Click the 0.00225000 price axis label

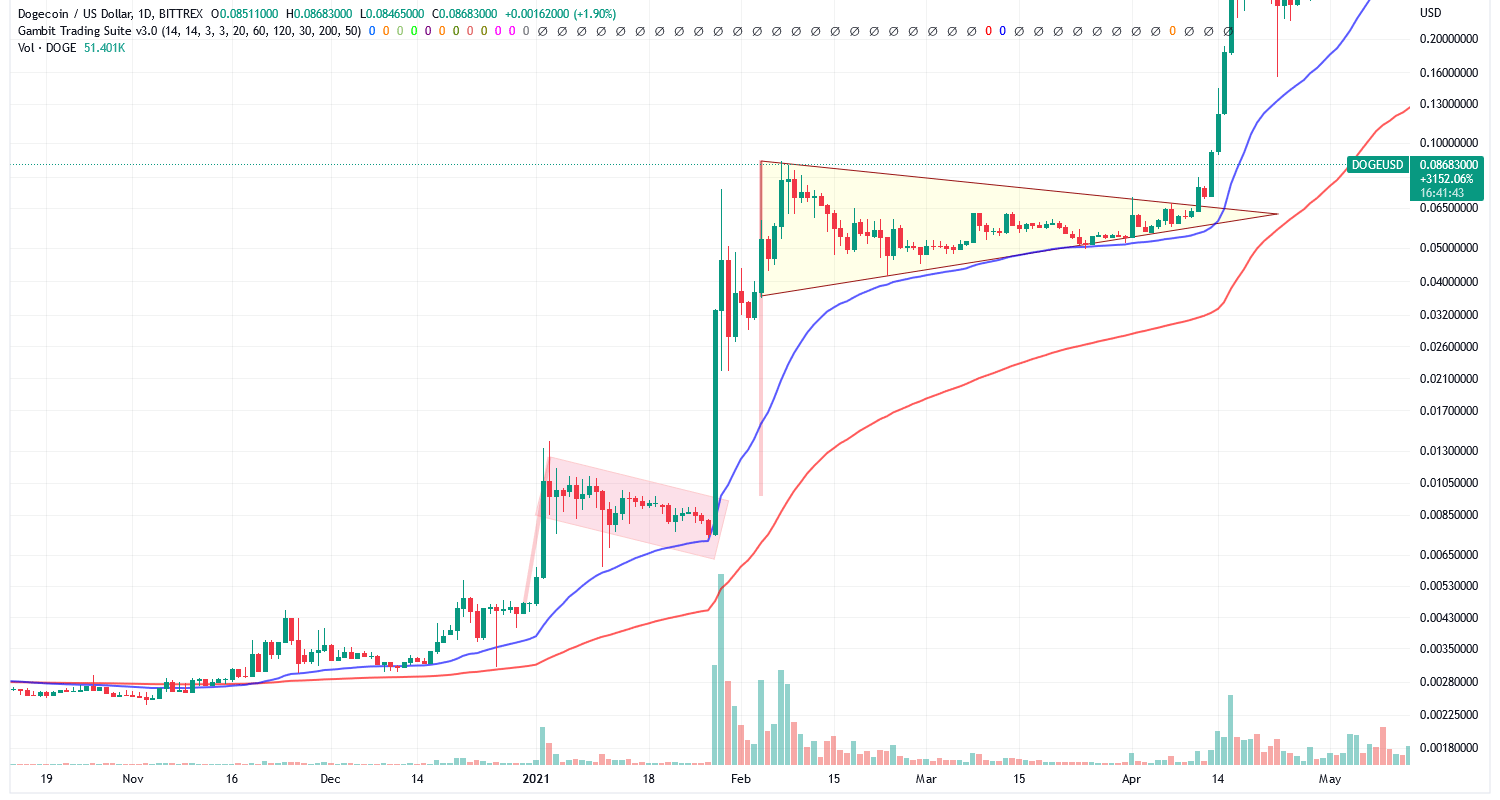(1450, 715)
